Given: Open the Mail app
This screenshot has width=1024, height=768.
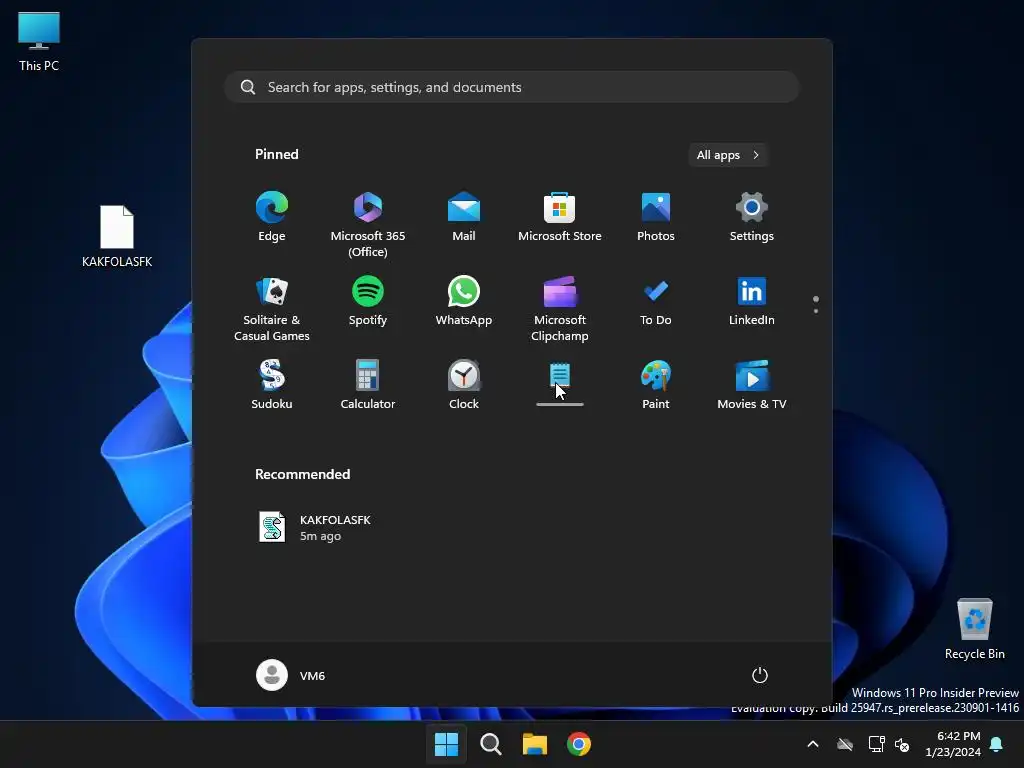Looking at the screenshot, I should pos(464,217).
